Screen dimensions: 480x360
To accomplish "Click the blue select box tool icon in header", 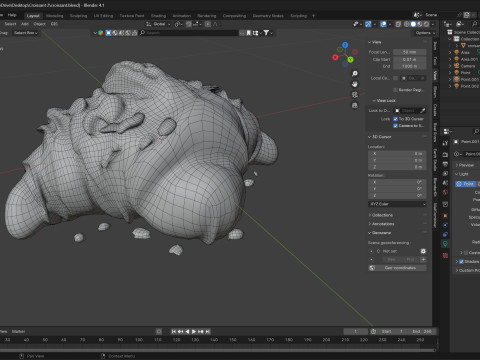I will point(108,33).
